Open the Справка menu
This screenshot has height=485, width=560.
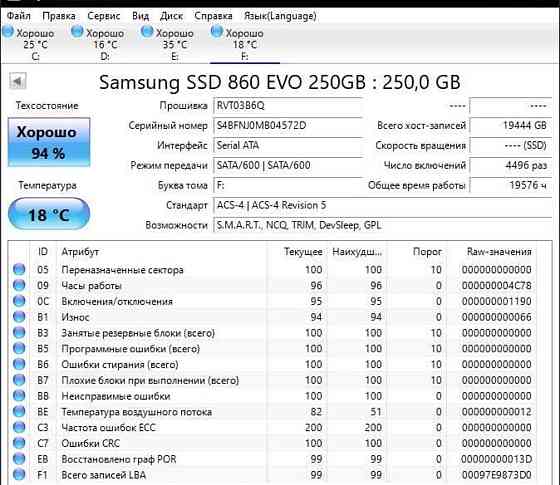tap(213, 16)
